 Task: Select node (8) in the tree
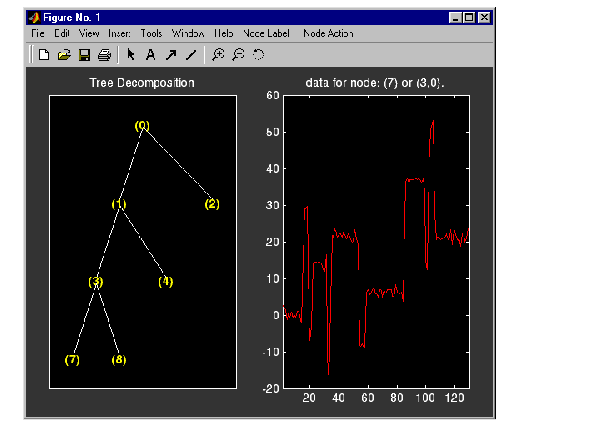(x=119, y=360)
